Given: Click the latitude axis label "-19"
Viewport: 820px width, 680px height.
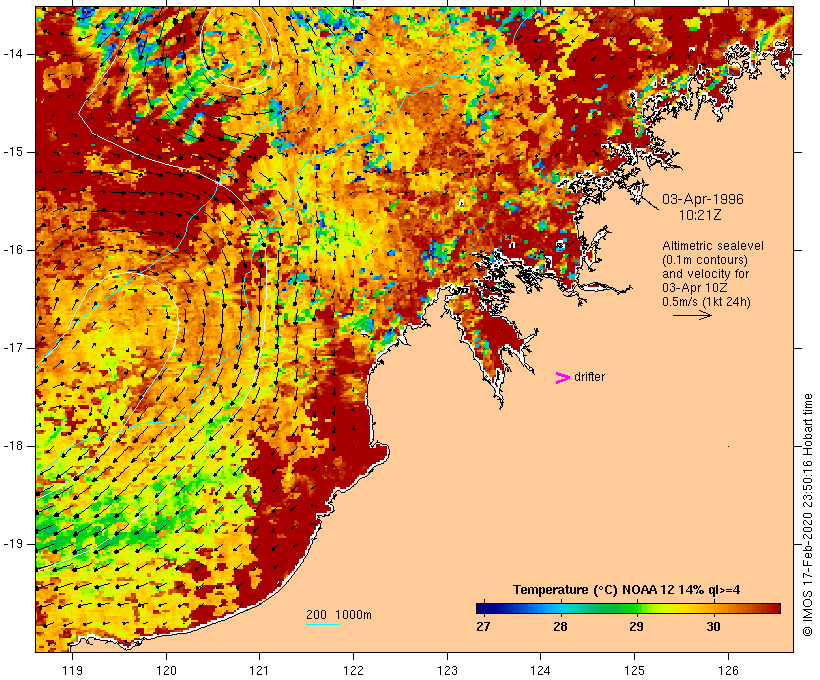Looking at the screenshot, I should pos(13,544).
